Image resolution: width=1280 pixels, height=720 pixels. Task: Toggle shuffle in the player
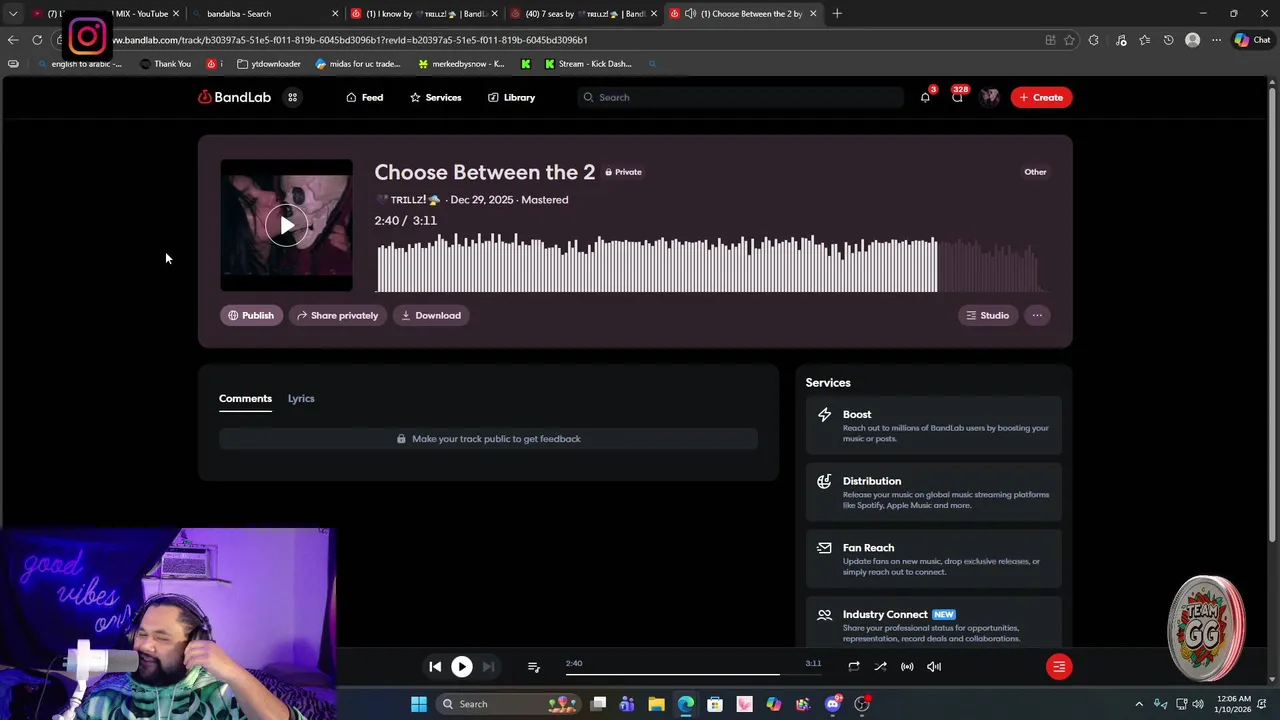tap(880, 666)
